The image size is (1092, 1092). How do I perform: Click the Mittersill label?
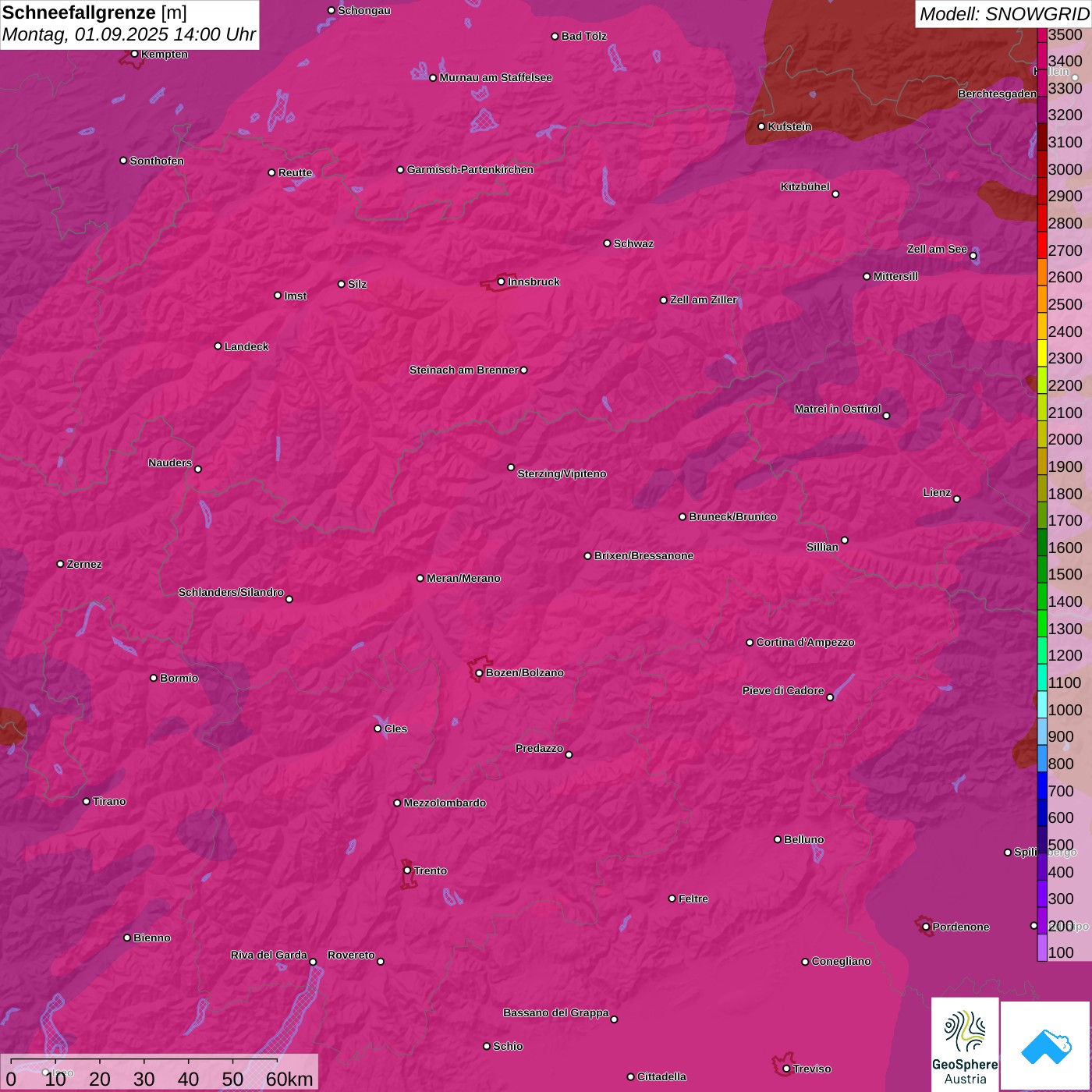point(895,276)
